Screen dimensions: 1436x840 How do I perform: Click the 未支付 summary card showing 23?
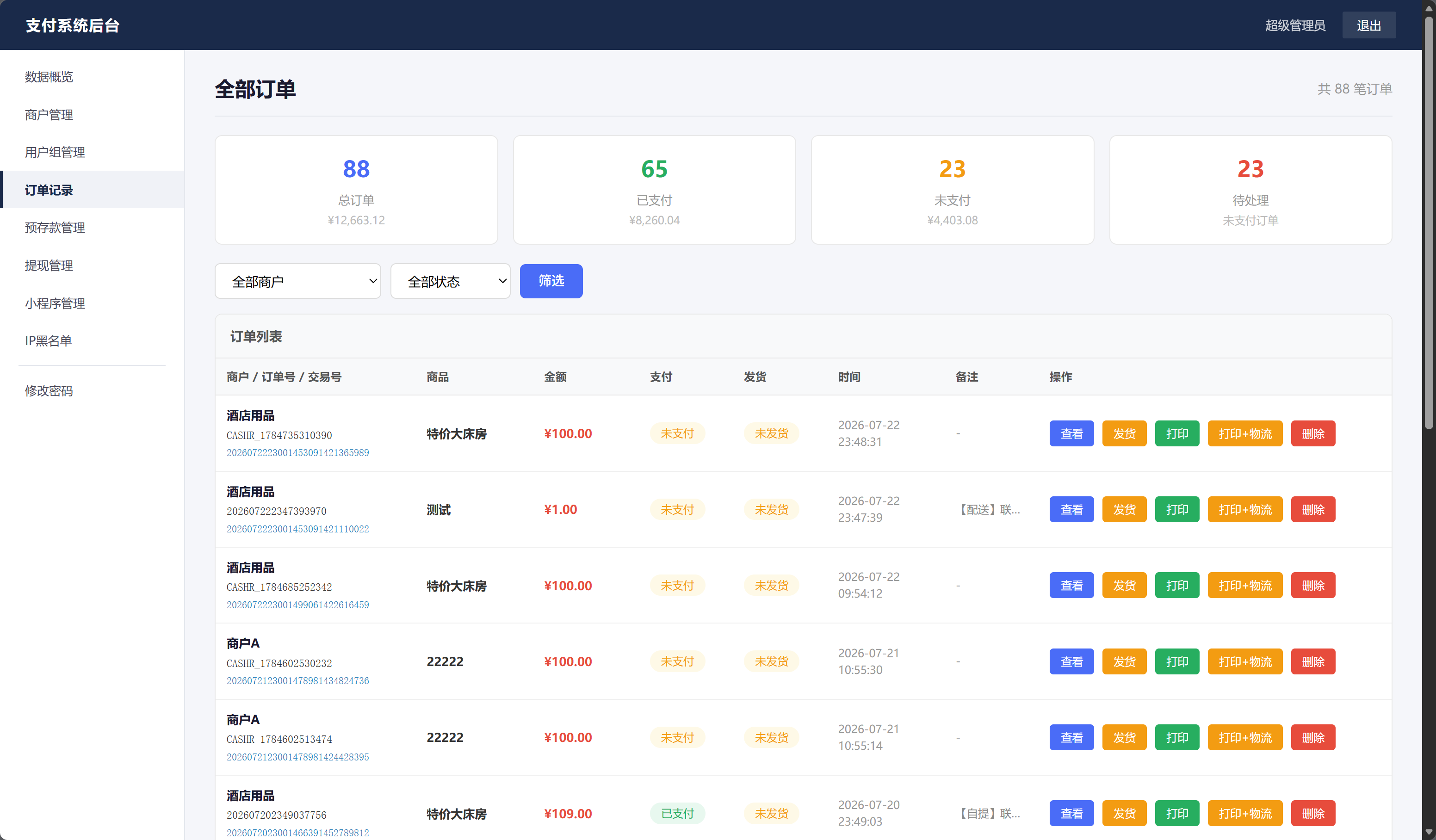pyautogui.click(x=952, y=190)
